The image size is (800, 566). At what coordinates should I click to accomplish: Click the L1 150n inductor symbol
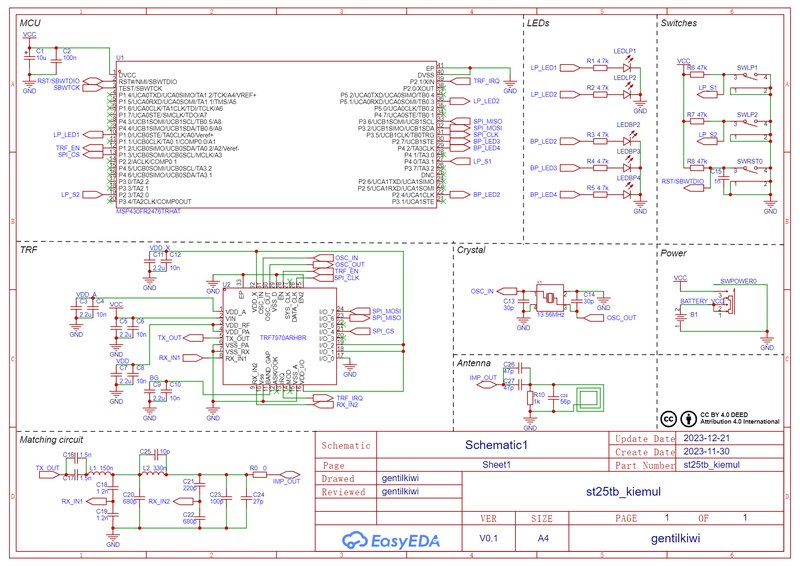point(100,474)
